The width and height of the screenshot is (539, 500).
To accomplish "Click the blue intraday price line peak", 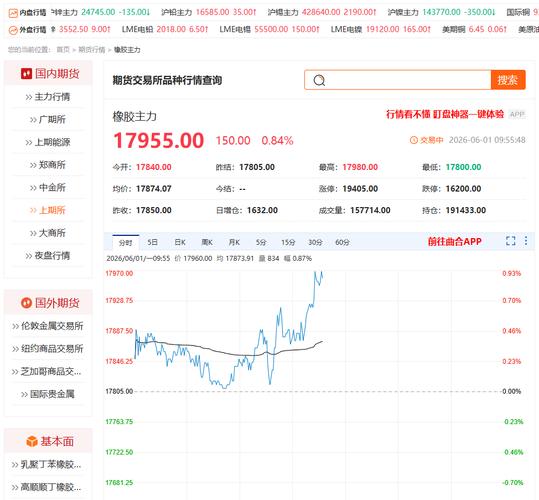I will pyautogui.click(x=315, y=273).
